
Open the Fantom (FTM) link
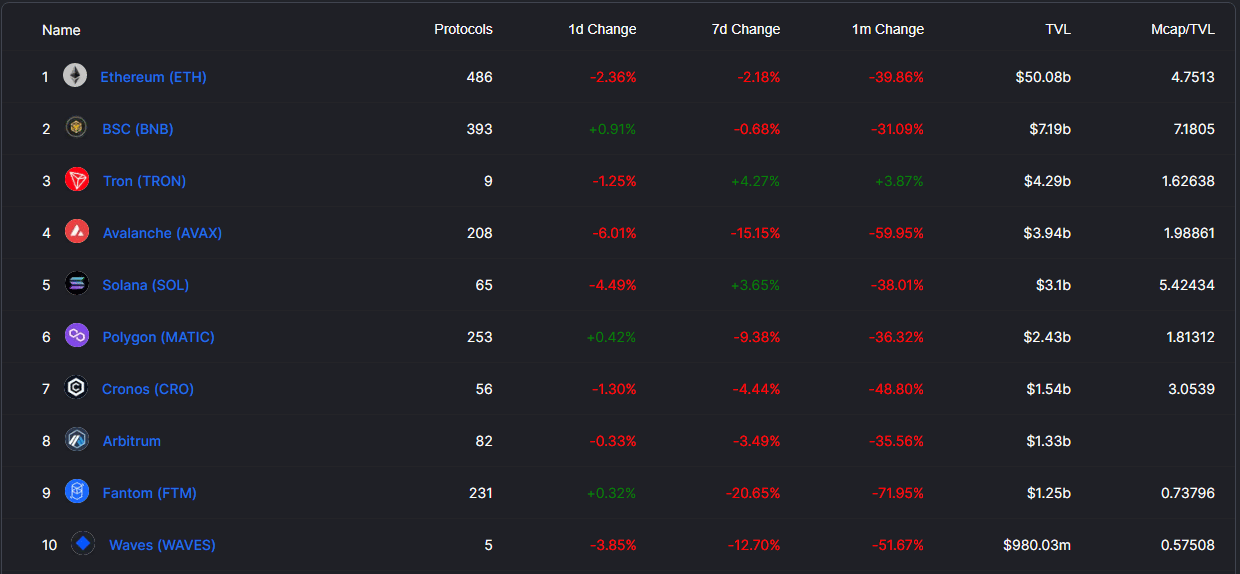[149, 493]
